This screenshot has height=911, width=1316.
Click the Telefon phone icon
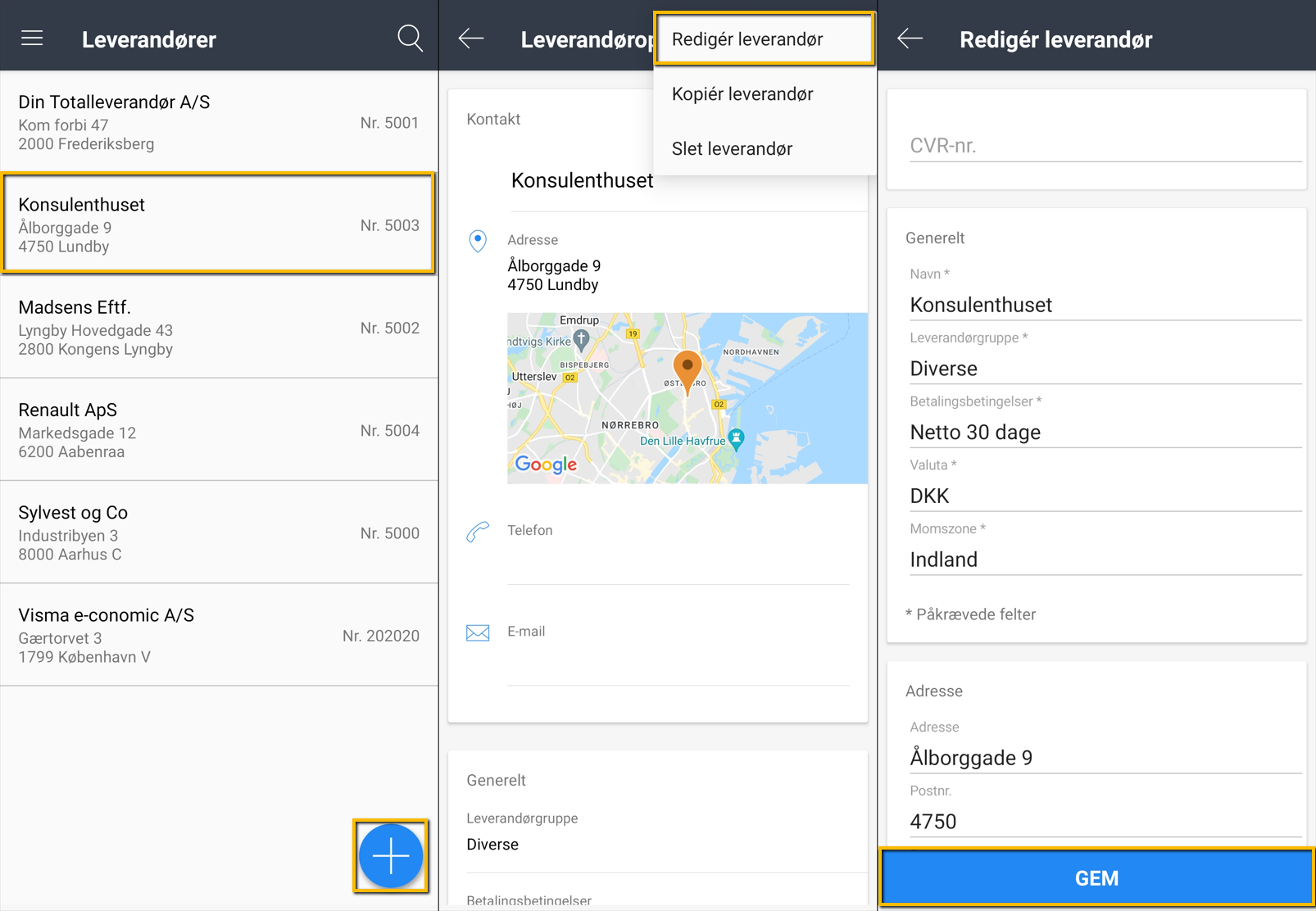[478, 530]
